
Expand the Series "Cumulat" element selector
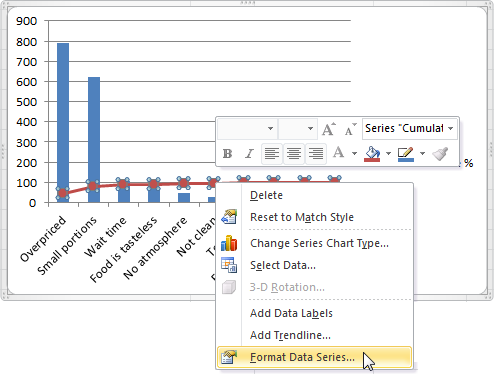point(451,129)
